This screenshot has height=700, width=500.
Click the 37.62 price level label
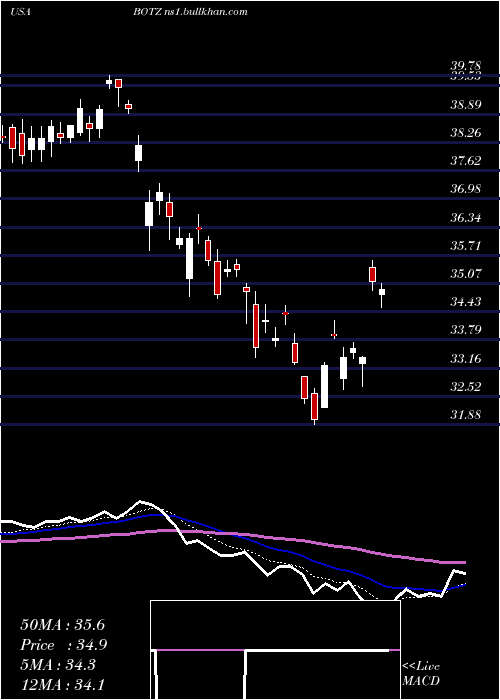(466, 161)
